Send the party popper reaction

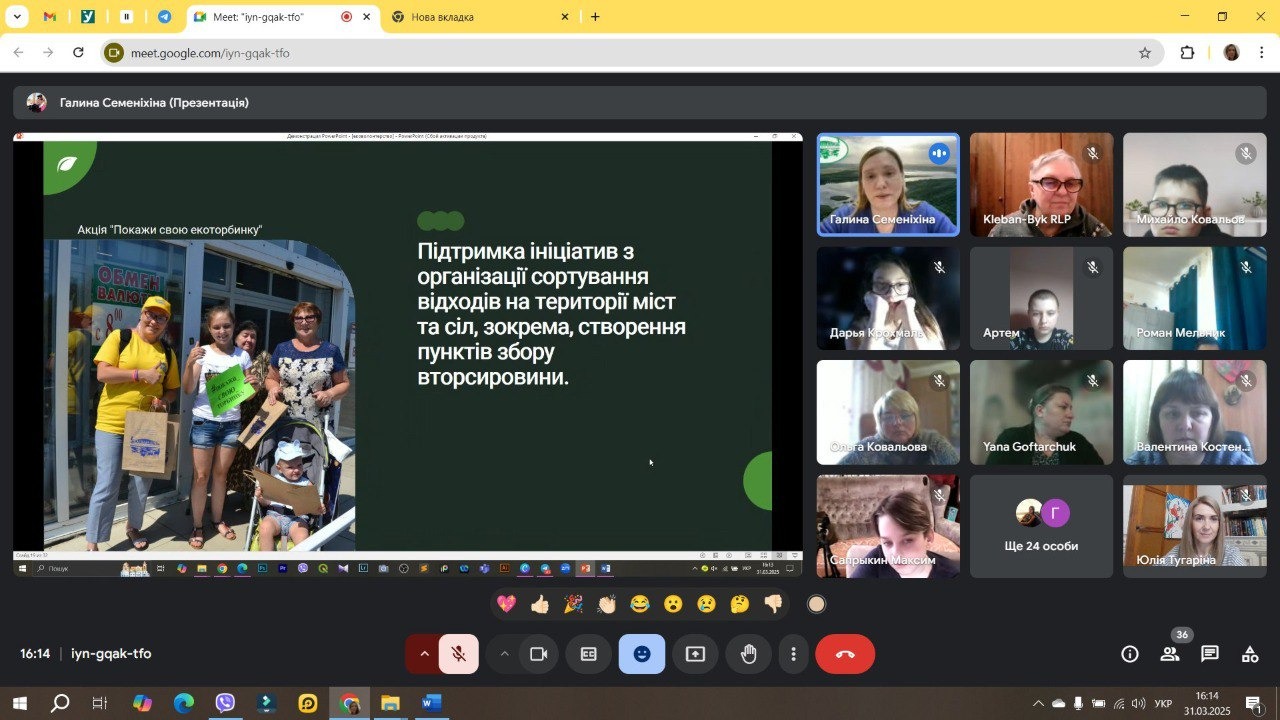pos(573,604)
